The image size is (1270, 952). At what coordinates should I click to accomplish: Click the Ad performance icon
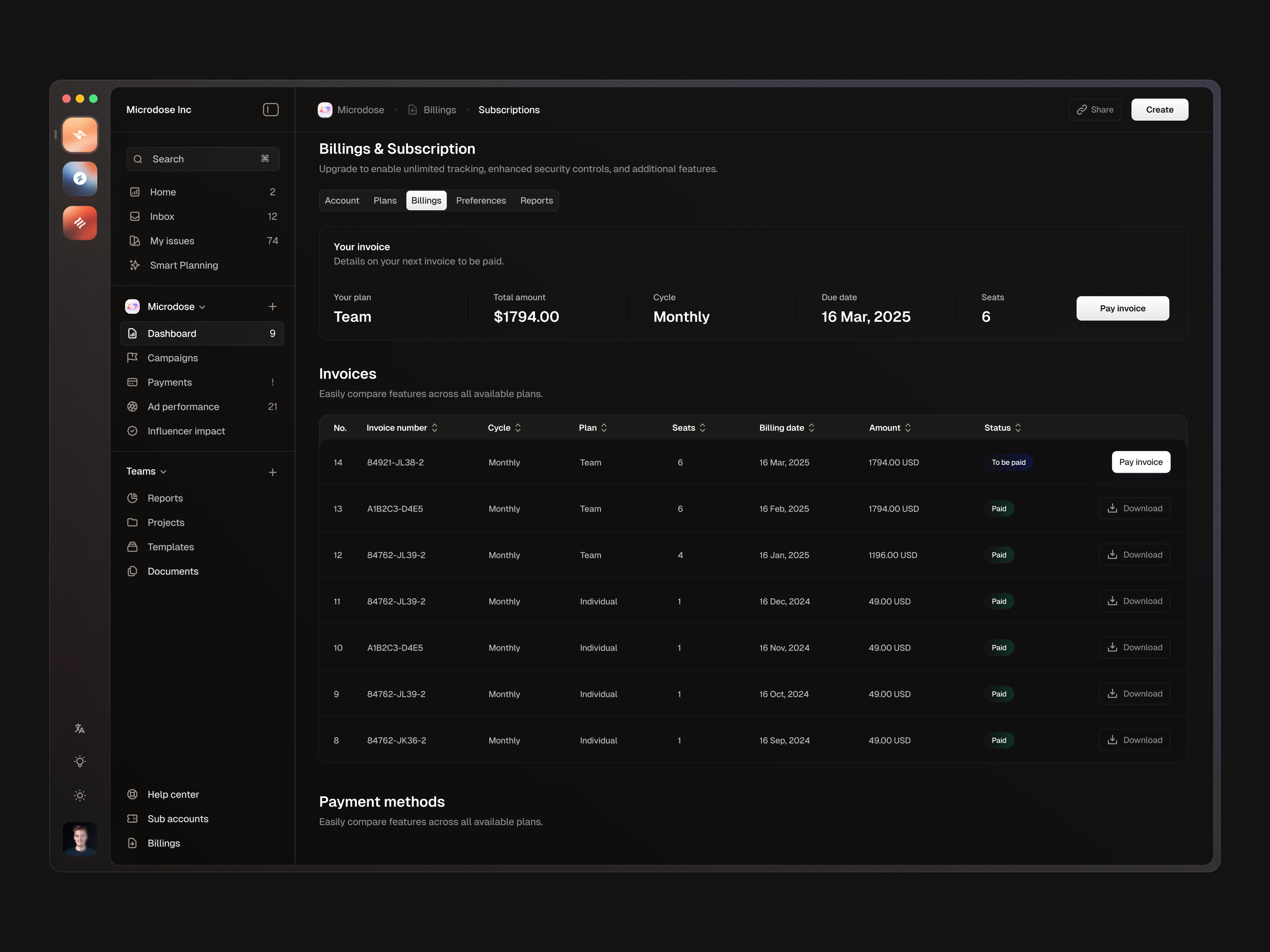[x=133, y=406]
